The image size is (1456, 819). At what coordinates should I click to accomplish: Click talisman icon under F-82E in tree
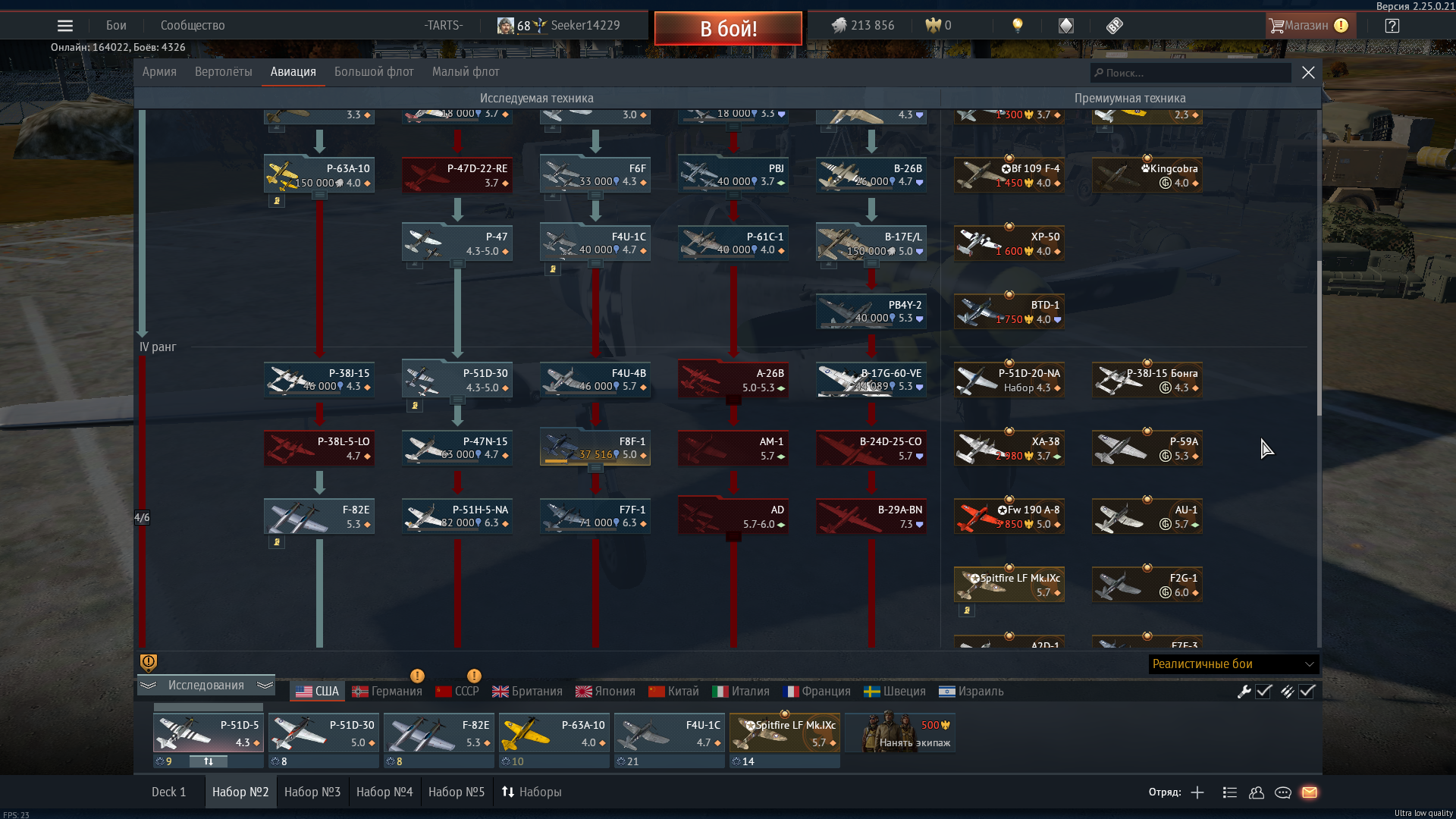(277, 542)
